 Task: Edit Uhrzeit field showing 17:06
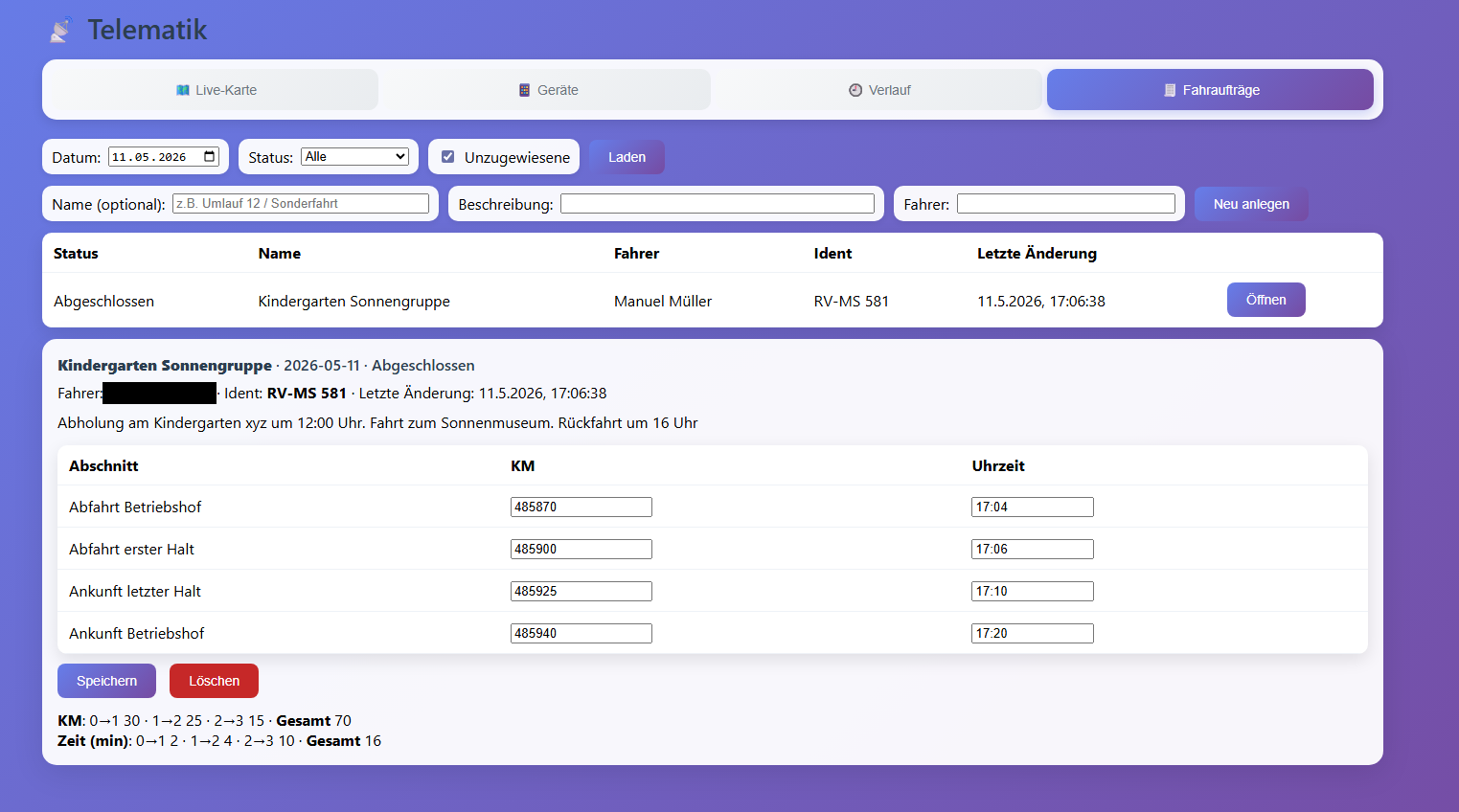pyautogui.click(x=1033, y=549)
